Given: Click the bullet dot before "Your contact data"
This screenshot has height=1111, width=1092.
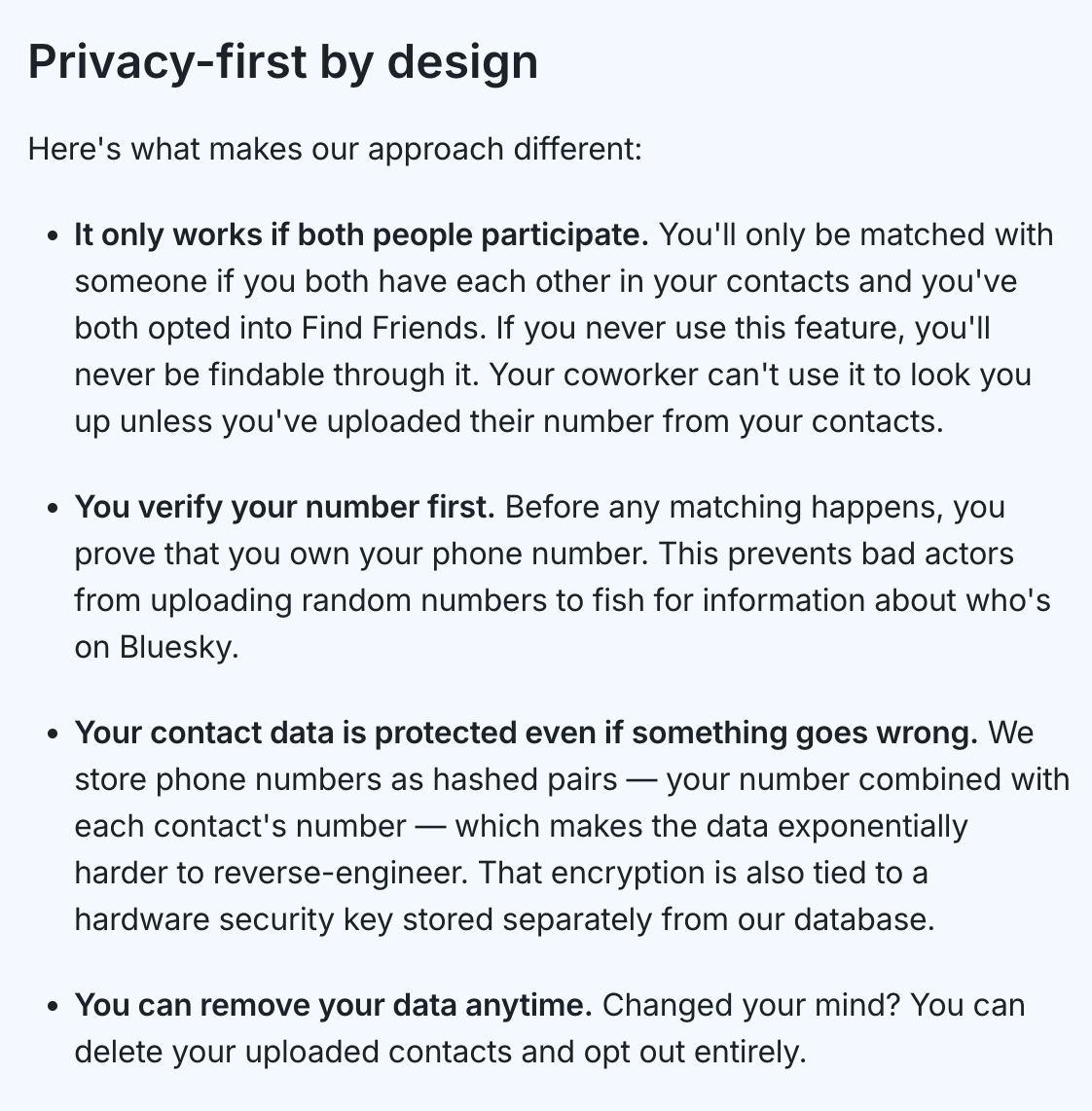Looking at the screenshot, I should coord(53,735).
